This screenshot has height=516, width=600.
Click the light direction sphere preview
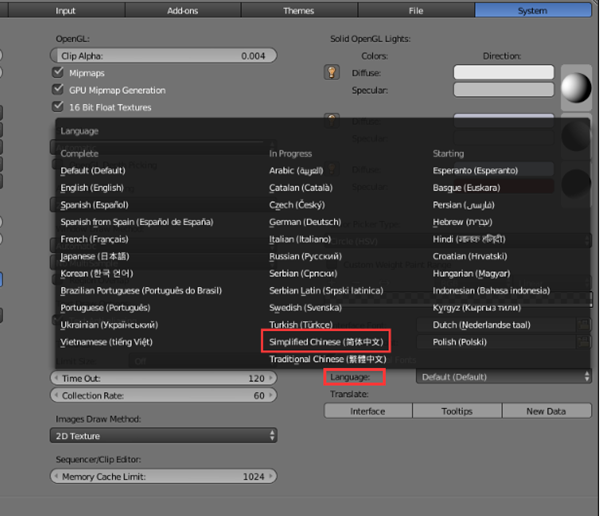pyautogui.click(x=576, y=88)
